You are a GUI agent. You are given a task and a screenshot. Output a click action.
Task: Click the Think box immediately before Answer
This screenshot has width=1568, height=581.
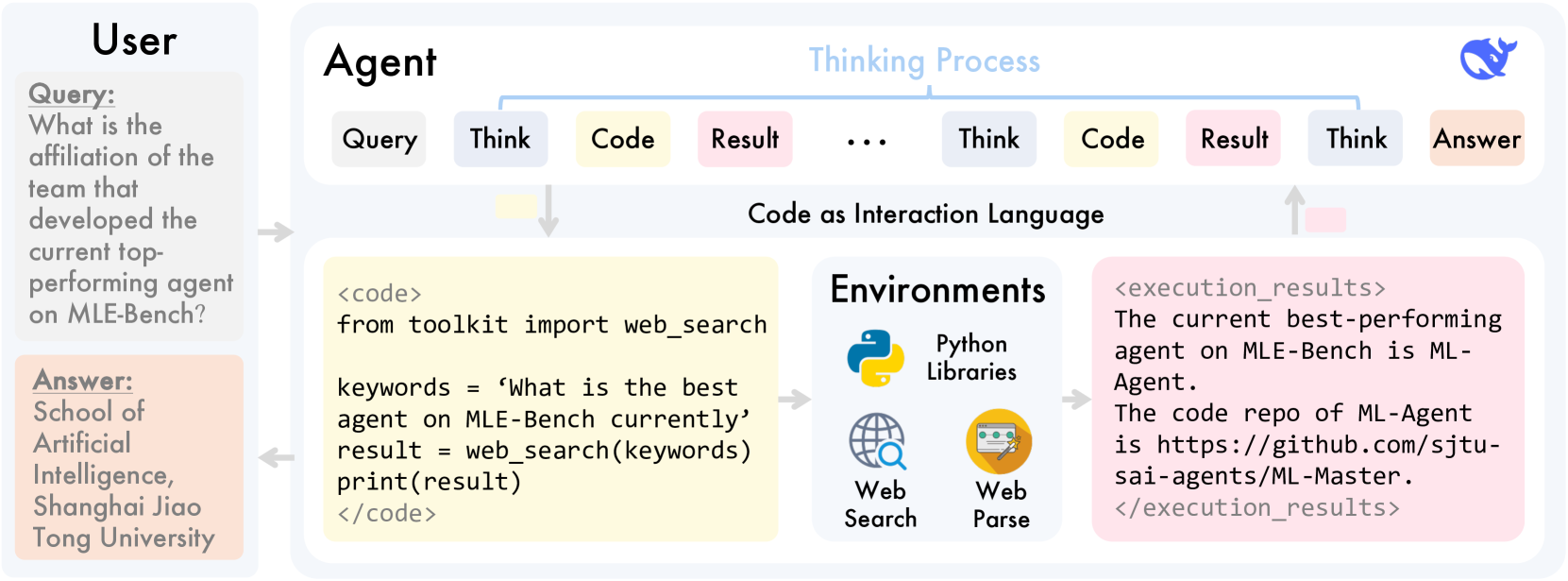(1355, 139)
